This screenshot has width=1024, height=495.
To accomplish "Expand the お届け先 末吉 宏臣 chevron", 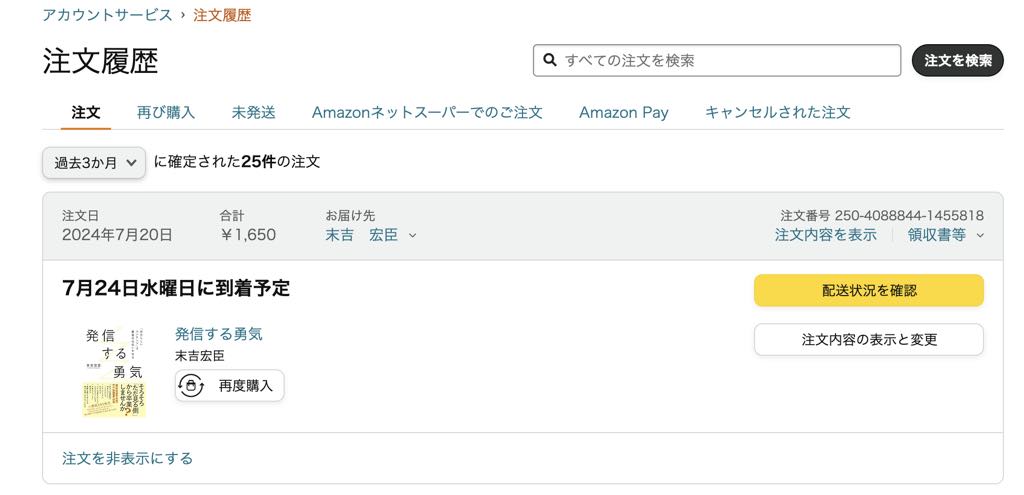I will (x=412, y=236).
